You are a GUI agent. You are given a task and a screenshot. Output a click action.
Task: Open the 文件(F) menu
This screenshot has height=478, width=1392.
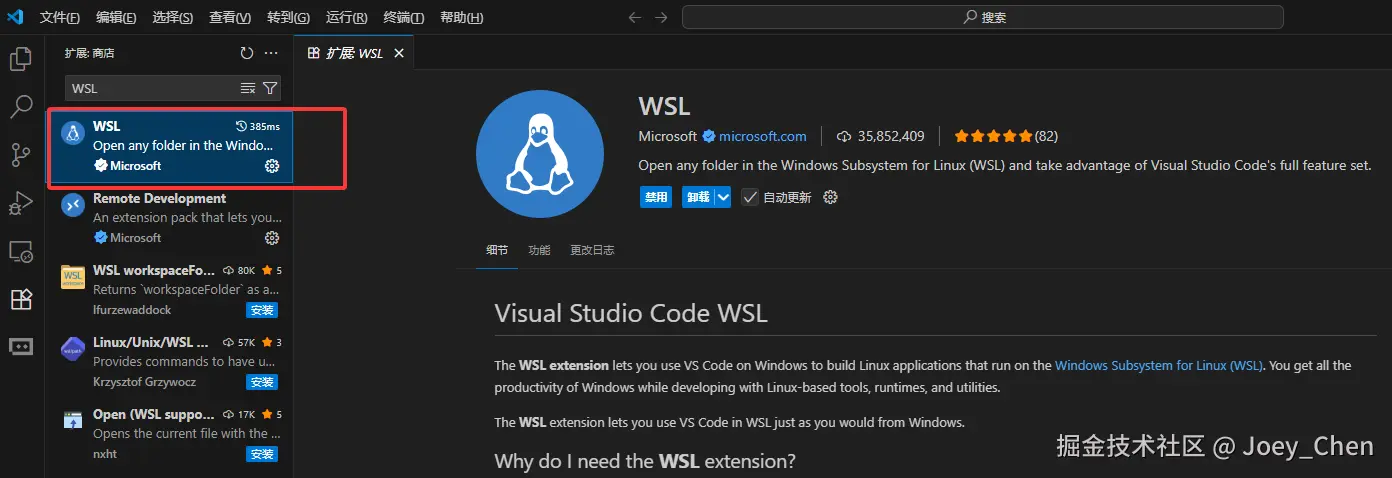60,18
